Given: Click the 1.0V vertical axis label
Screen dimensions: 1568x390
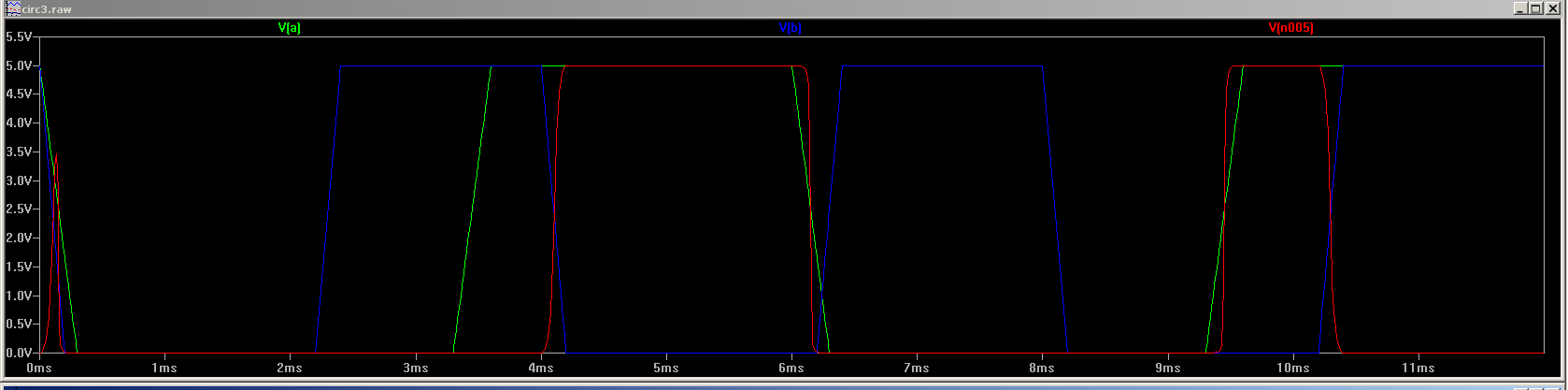Looking at the screenshot, I should 19,296.
